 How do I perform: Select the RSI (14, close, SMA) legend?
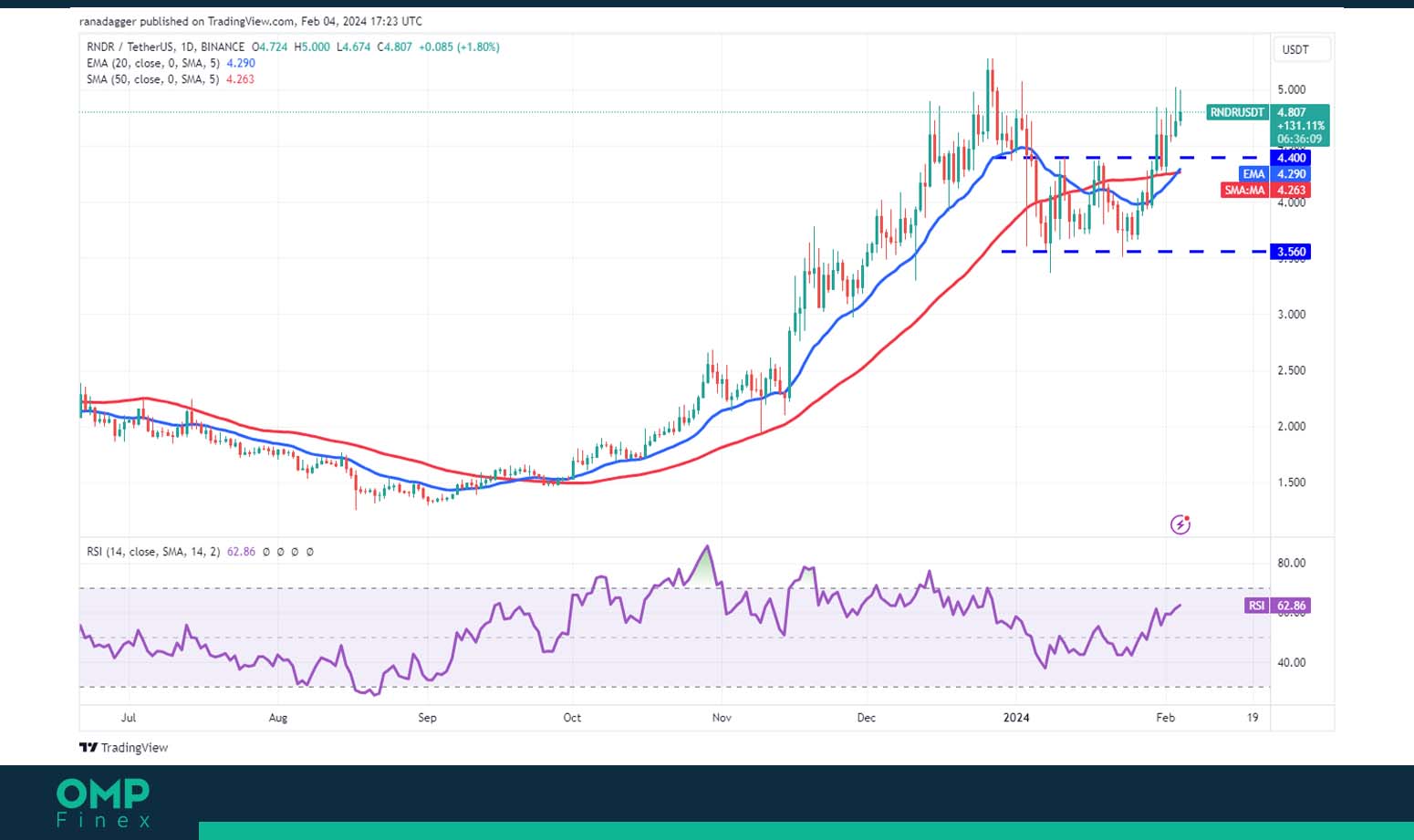tap(153, 552)
